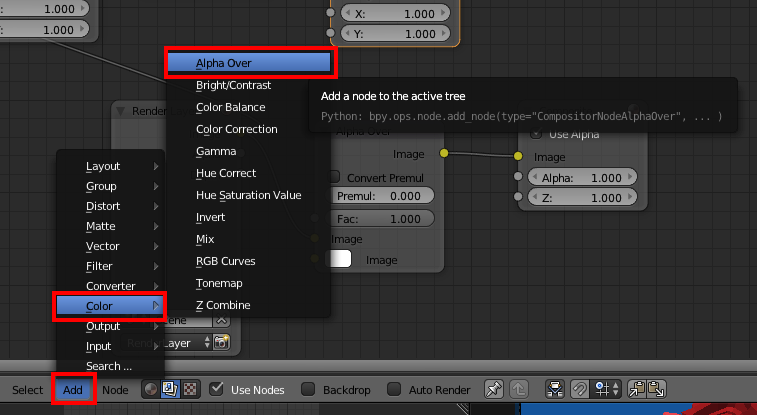Toggle the snap magnet icon
The width and height of the screenshot is (757, 415).
[x=580, y=389]
